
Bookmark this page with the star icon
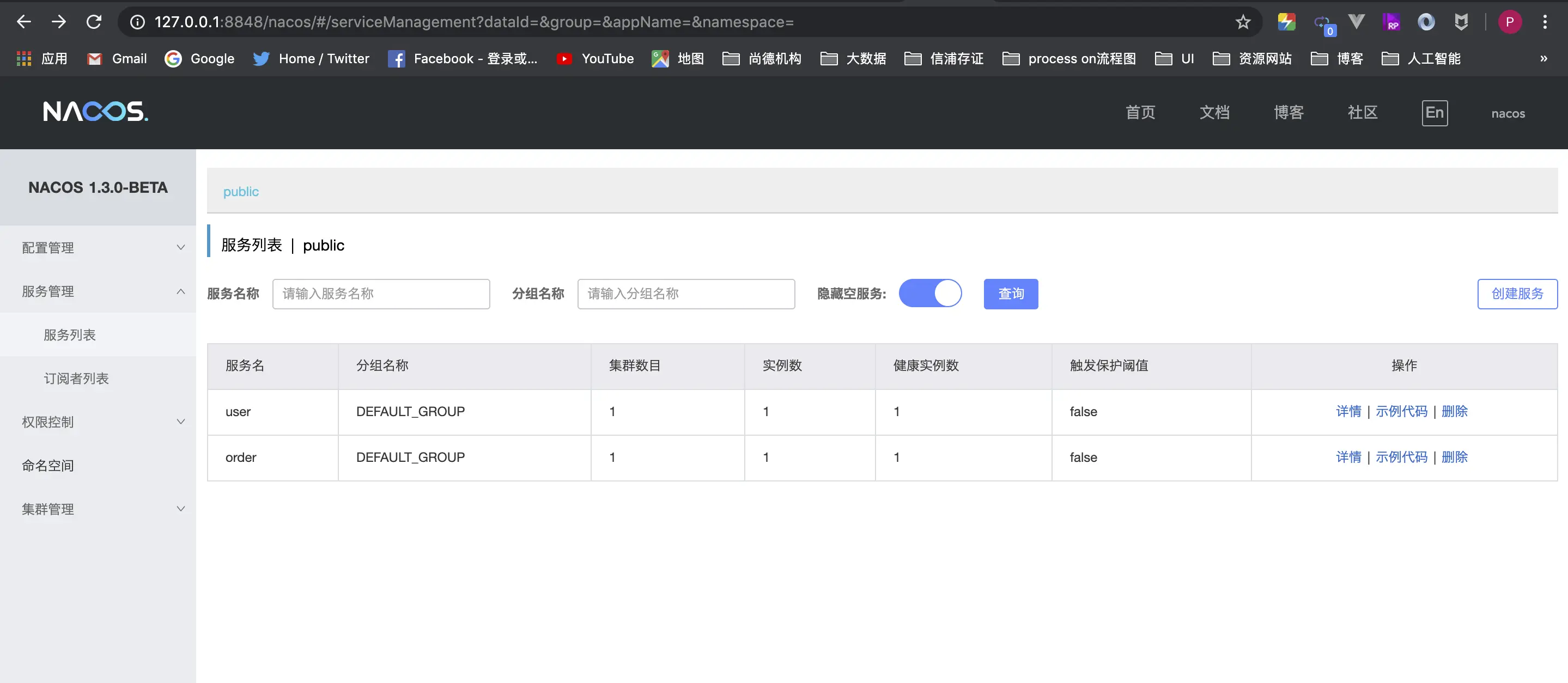pyautogui.click(x=1242, y=22)
